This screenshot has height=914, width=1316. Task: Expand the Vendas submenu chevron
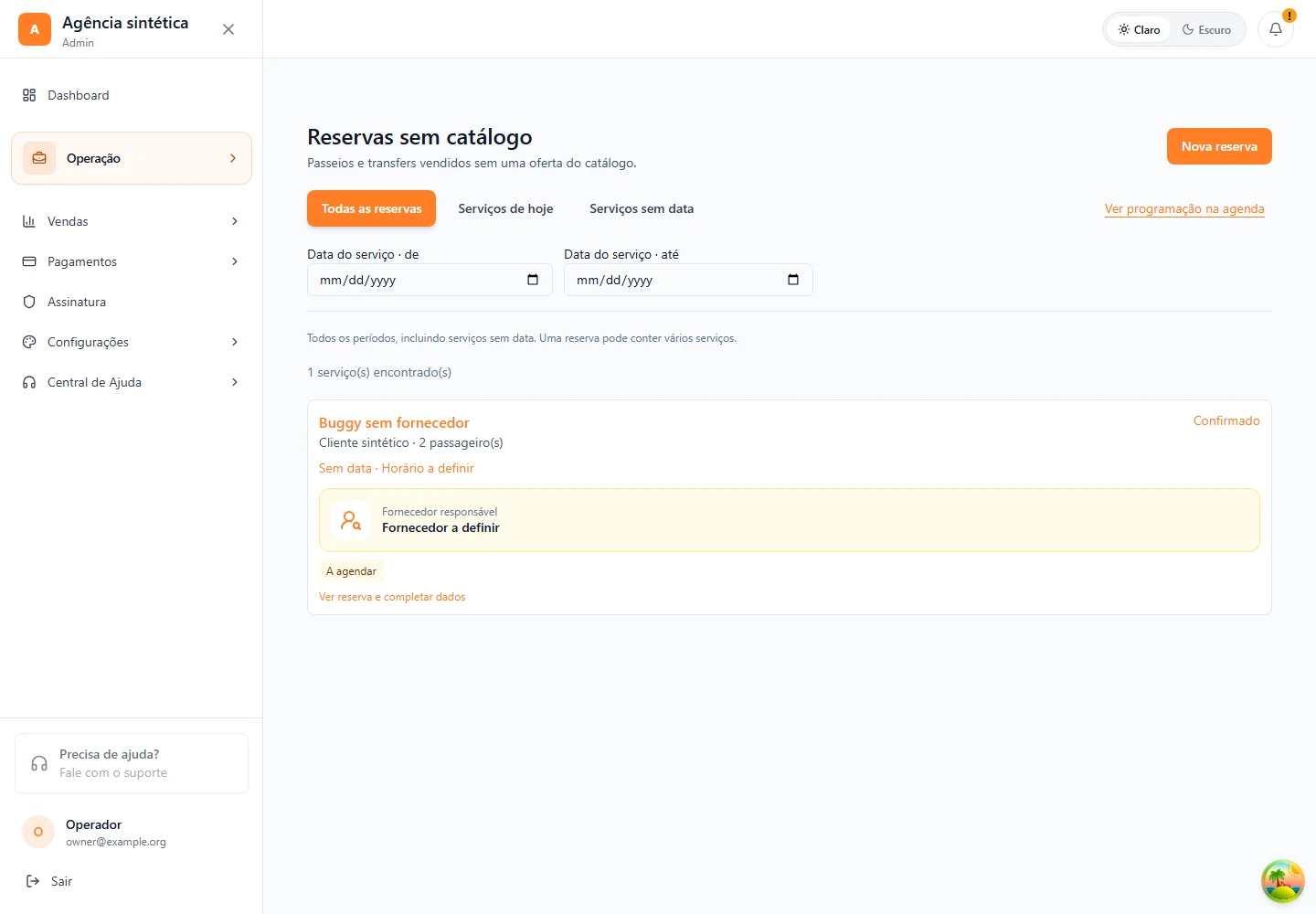[x=235, y=221]
